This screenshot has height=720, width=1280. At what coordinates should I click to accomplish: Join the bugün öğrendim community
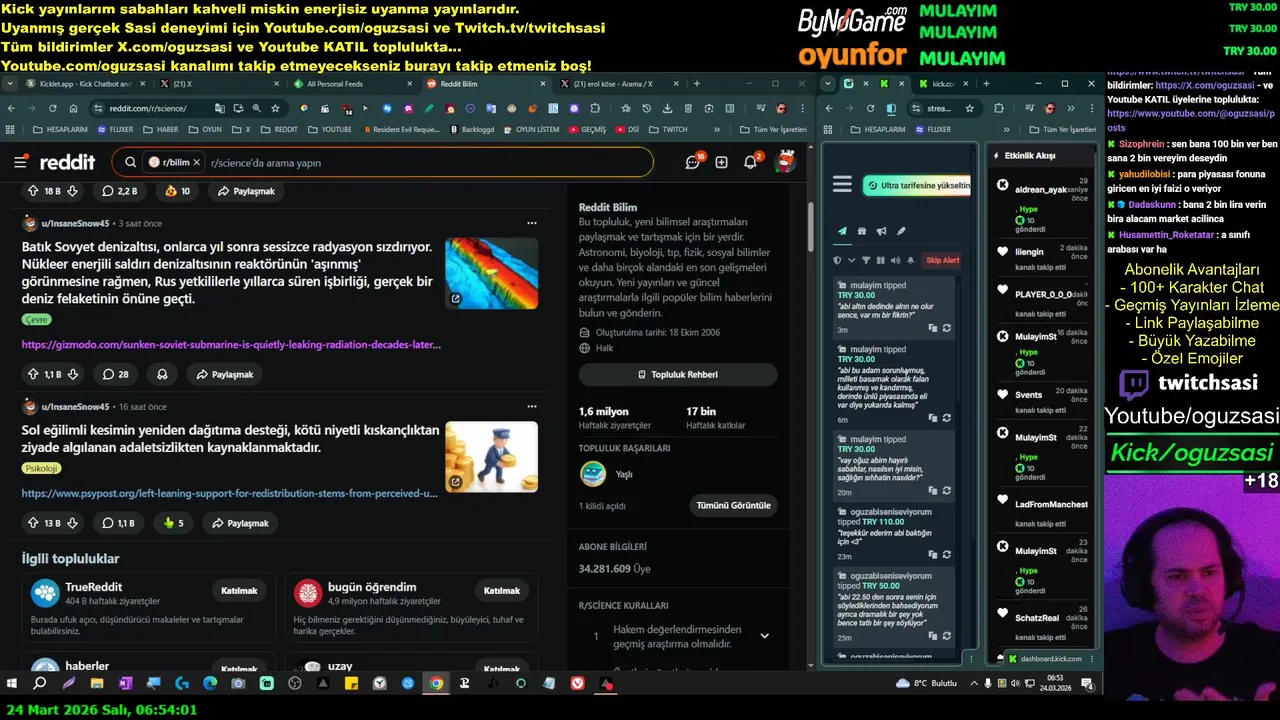tap(502, 590)
